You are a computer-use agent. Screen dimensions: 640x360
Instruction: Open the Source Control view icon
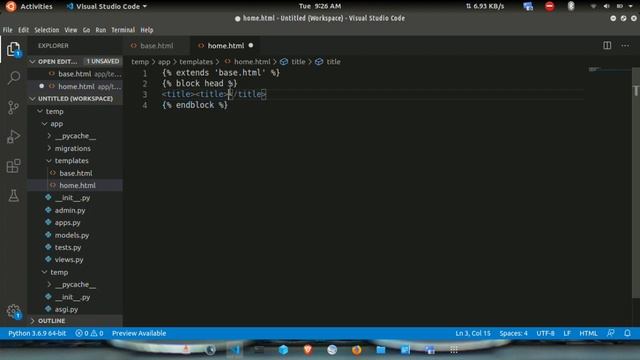point(13,107)
